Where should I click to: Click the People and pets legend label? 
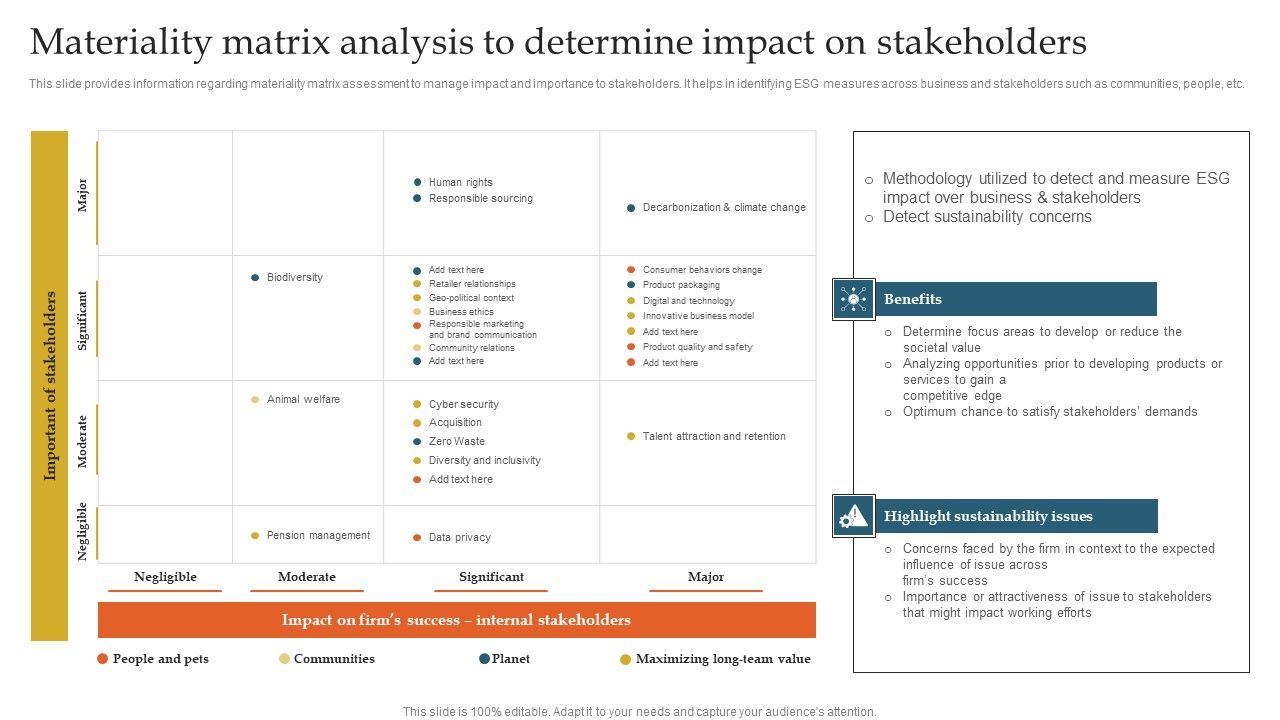point(160,659)
